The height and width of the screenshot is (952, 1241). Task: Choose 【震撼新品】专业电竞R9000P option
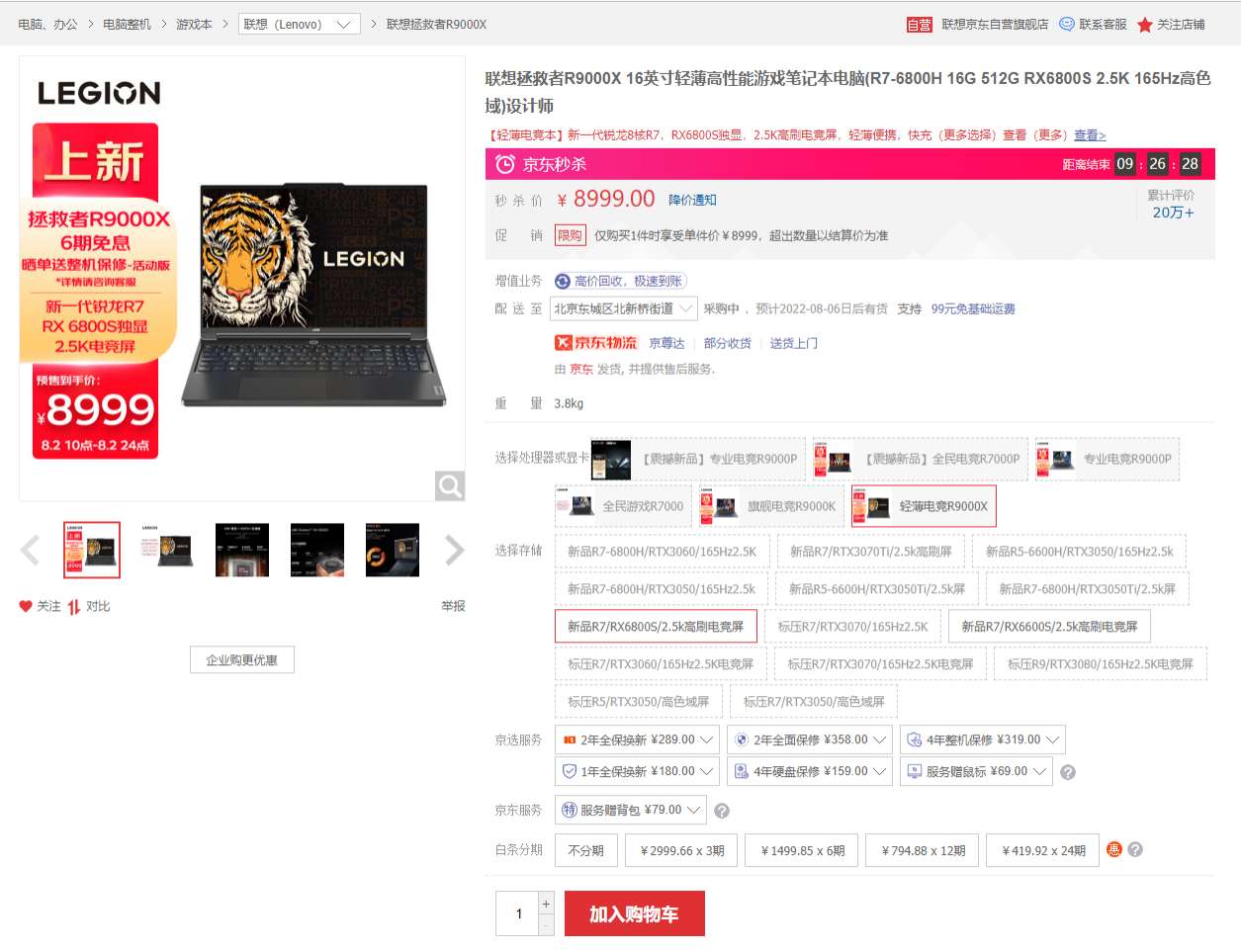696,459
